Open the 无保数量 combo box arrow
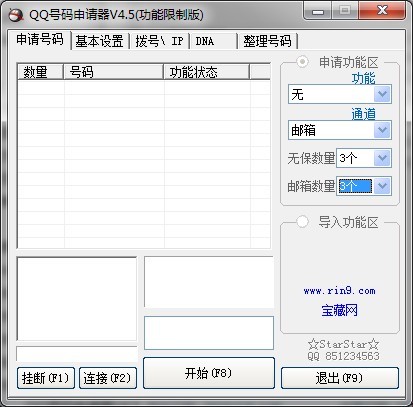Viewport: 413px width, 407px height. (x=382, y=158)
